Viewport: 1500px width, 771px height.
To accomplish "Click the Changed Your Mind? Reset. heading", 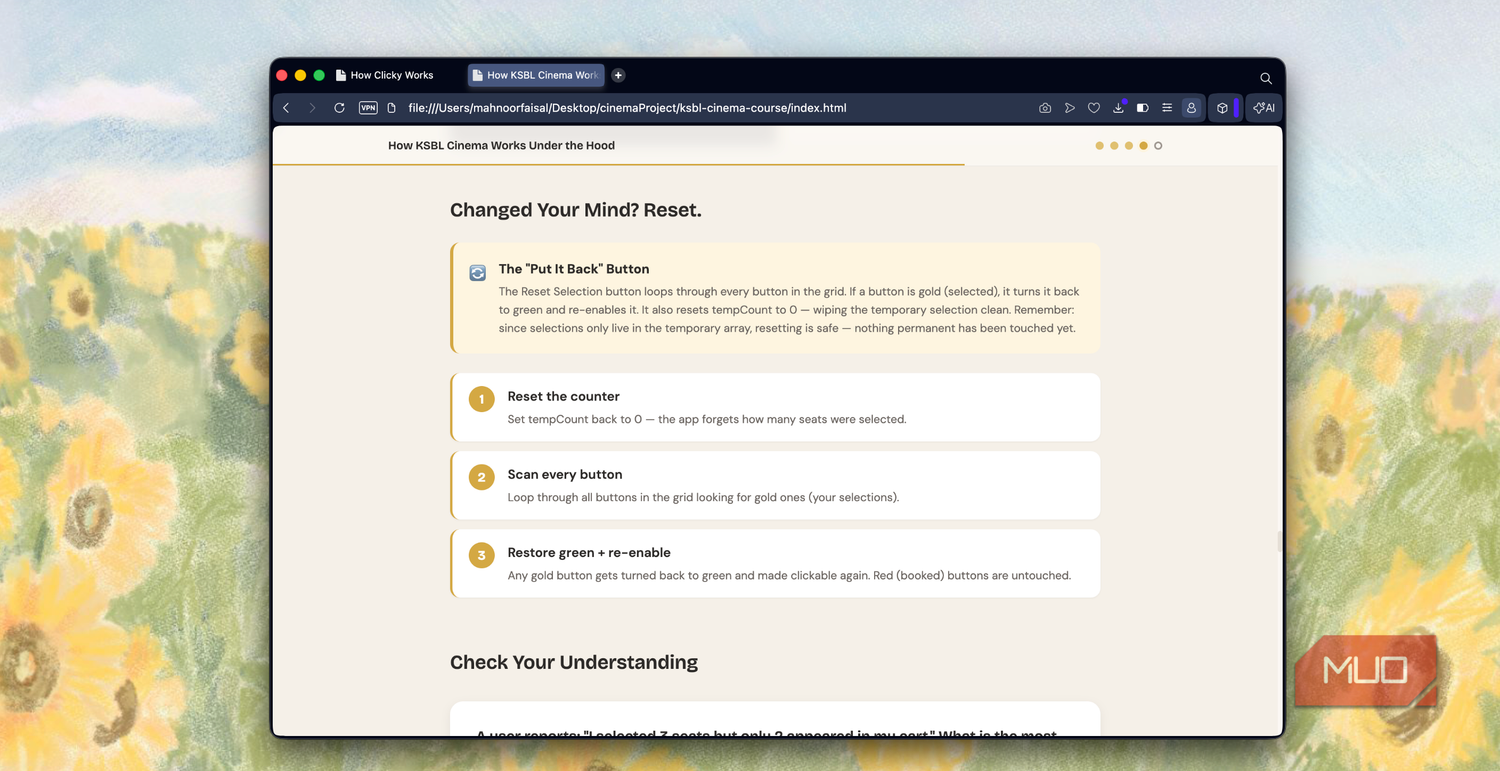I will click(576, 210).
